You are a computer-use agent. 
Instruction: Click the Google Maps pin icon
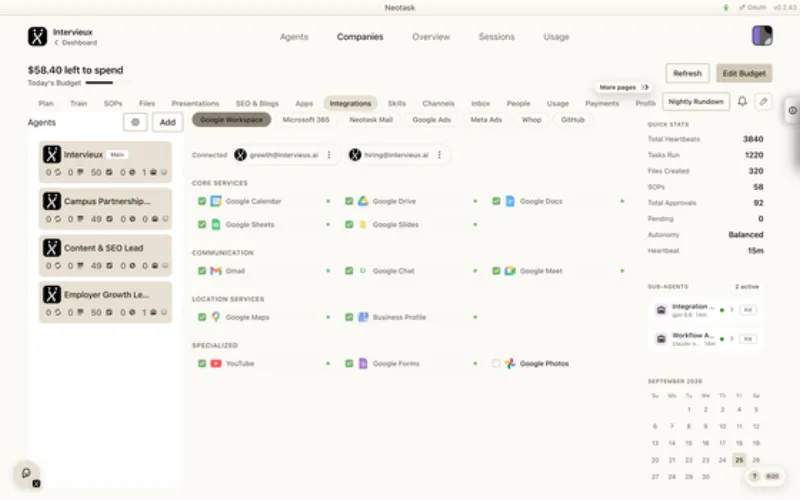216,317
